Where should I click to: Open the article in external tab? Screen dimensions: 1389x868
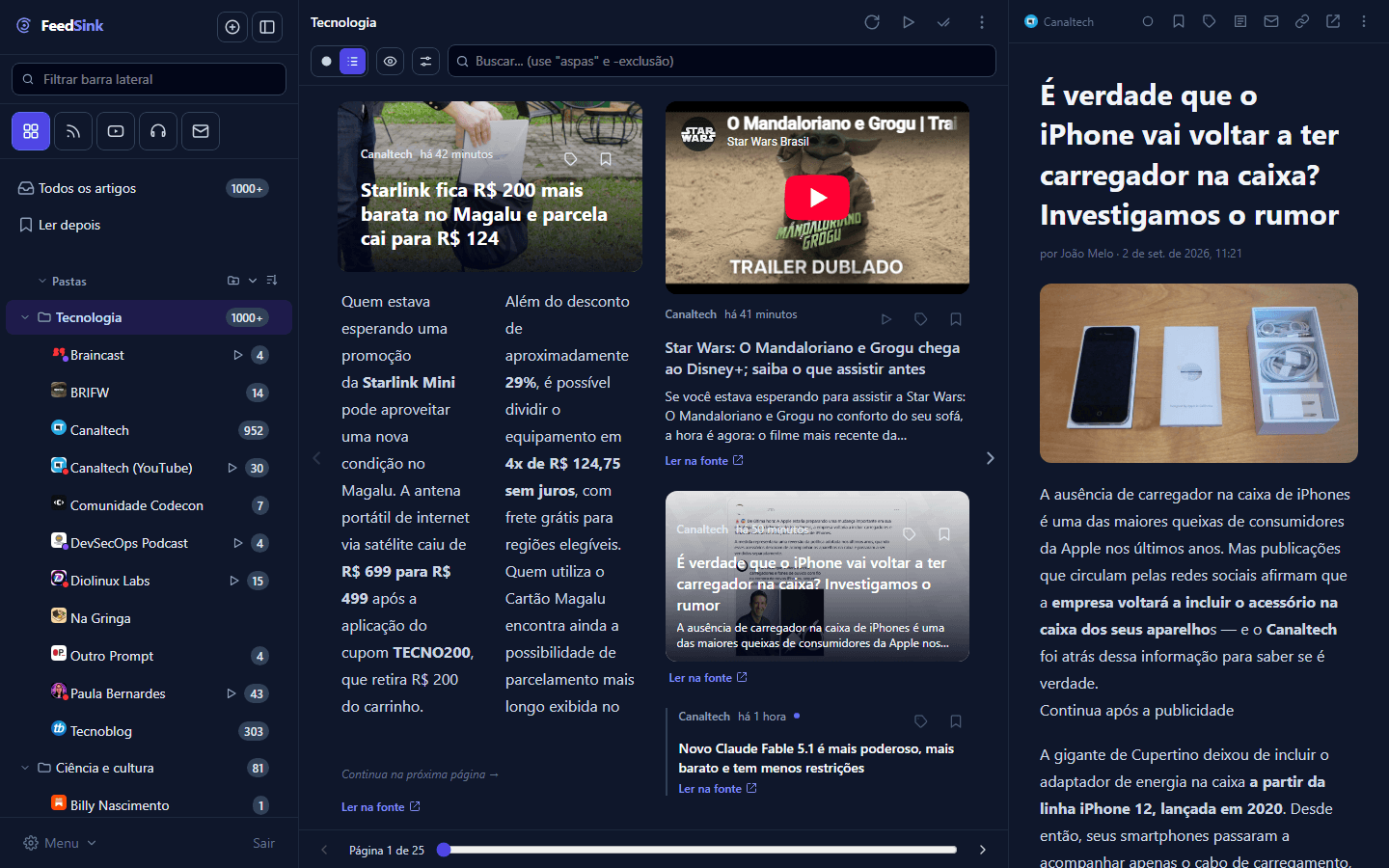[1333, 21]
